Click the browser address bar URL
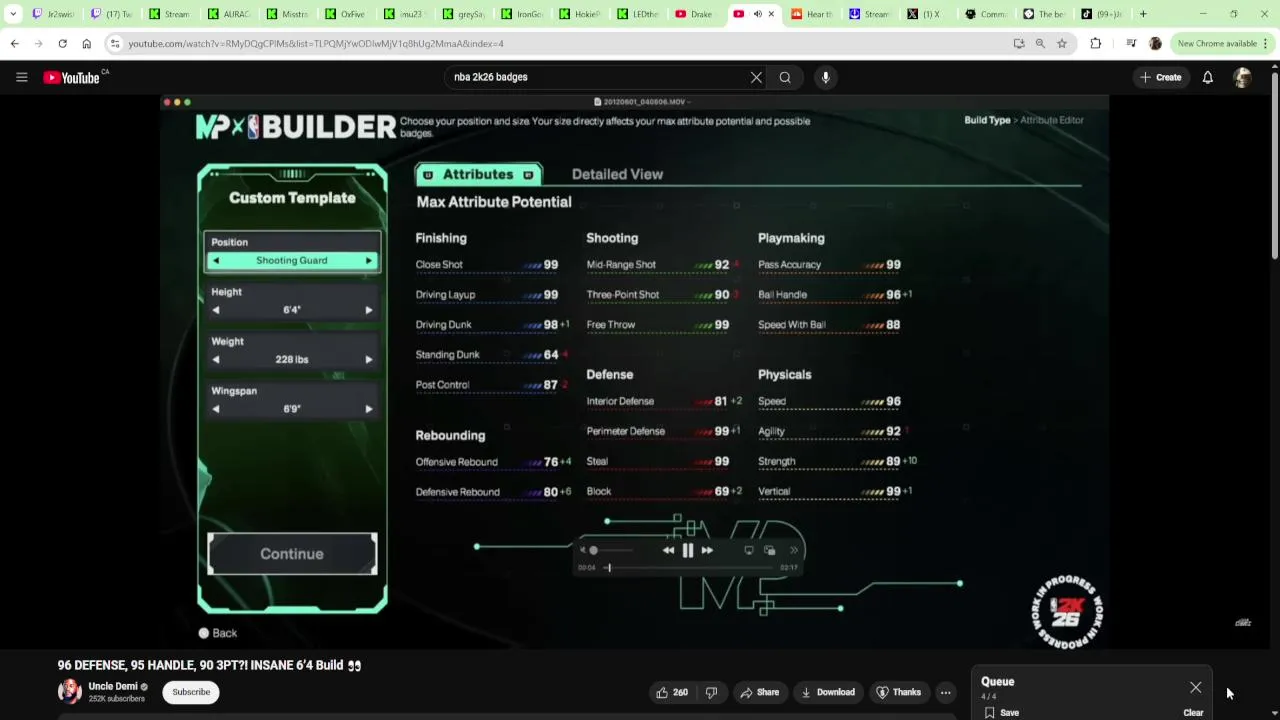 316,44
